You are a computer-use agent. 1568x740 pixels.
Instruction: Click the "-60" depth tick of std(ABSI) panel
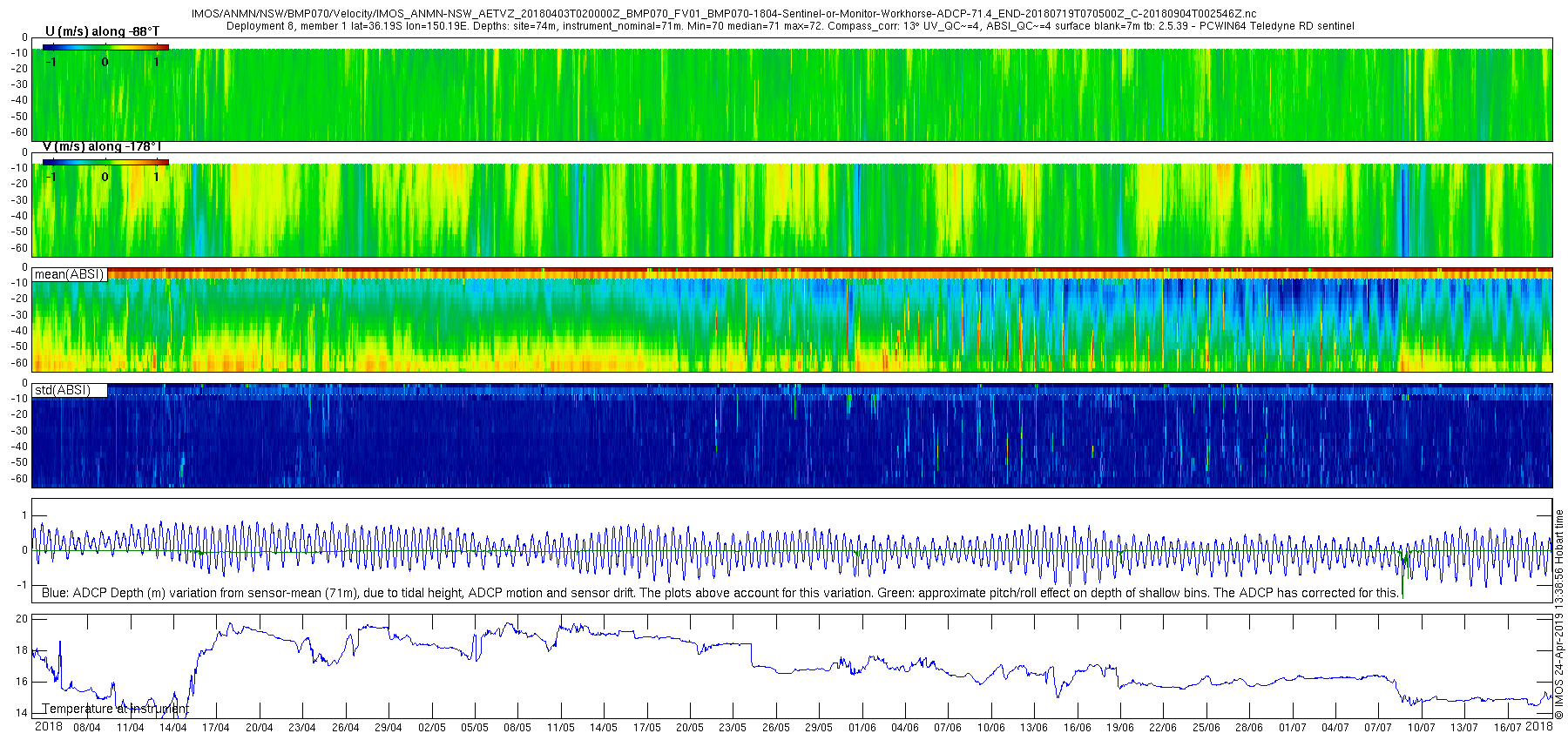coord(19,479)
